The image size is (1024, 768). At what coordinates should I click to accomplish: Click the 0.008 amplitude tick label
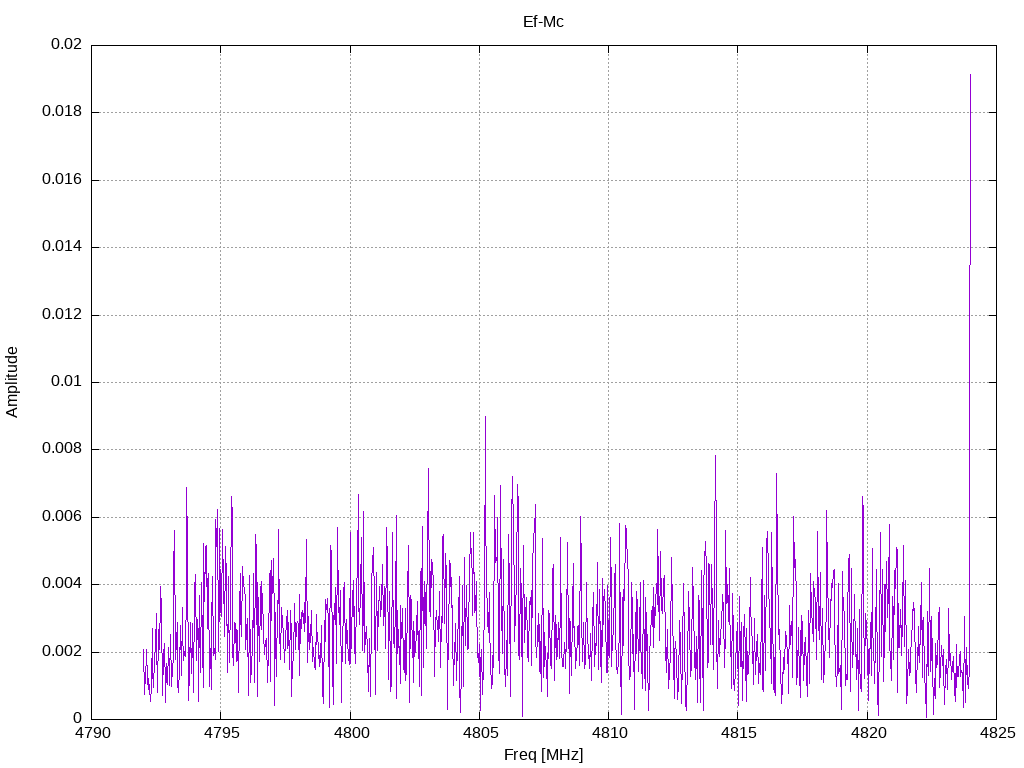61,449
